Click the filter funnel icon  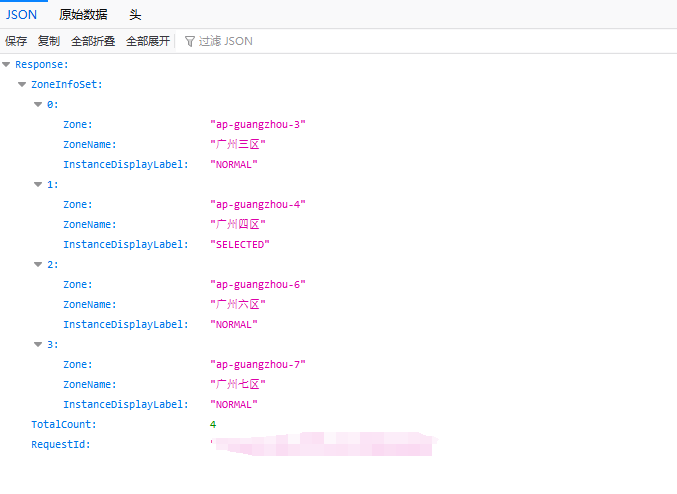[190, 41]
